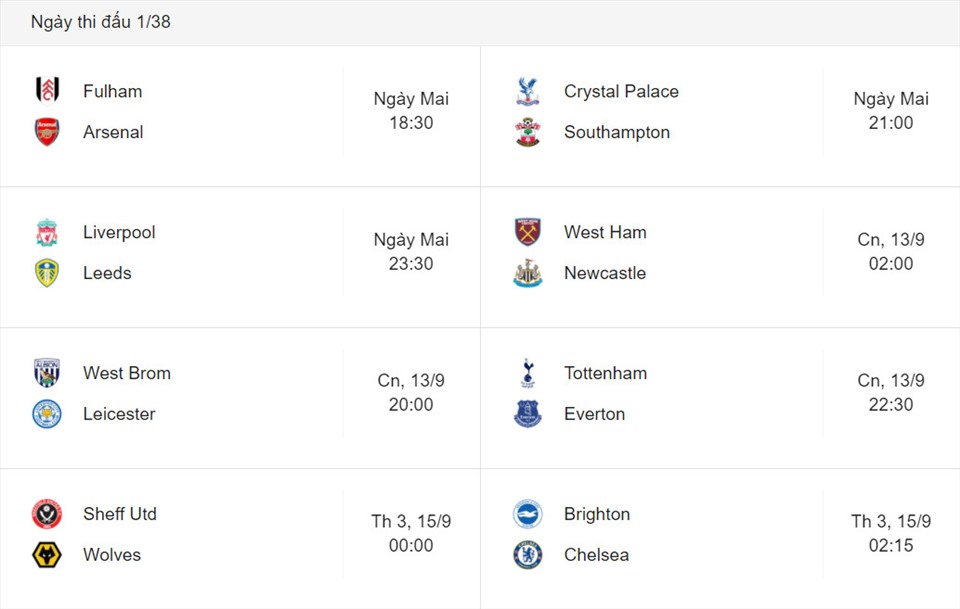Click the Ngày thi đấu 1/38 header
This screenshot has width=960, height=609.
tap(101, 22)
